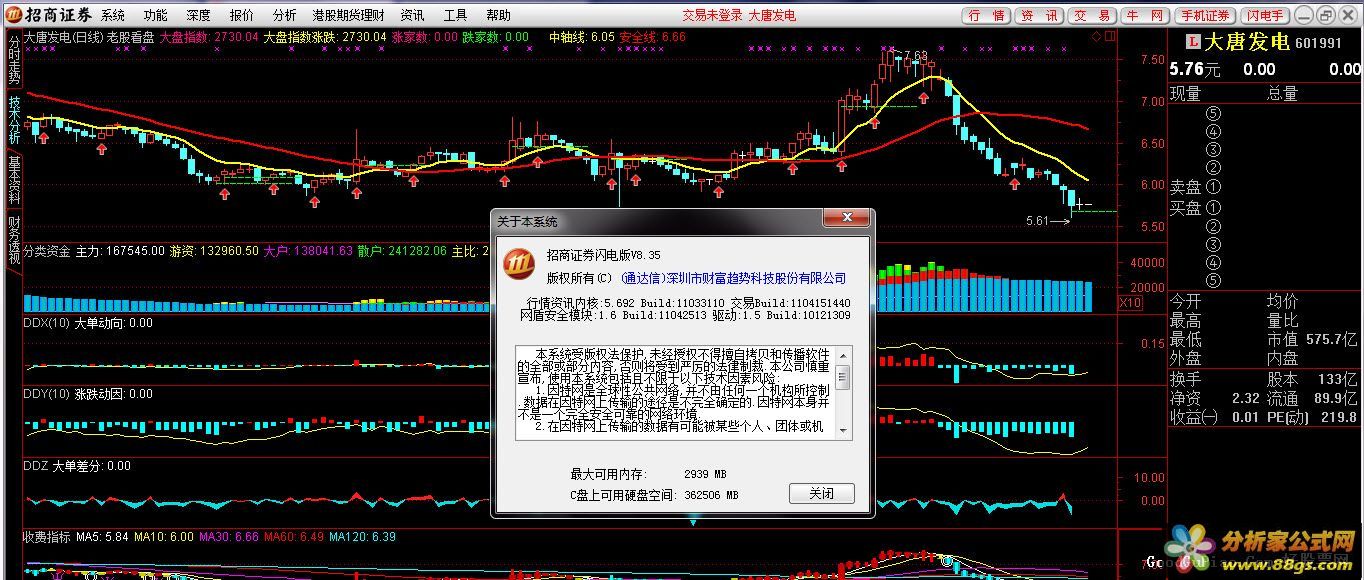
Task: Click the diamond icon at chart top-right
Action: (x=1095, y=36)
